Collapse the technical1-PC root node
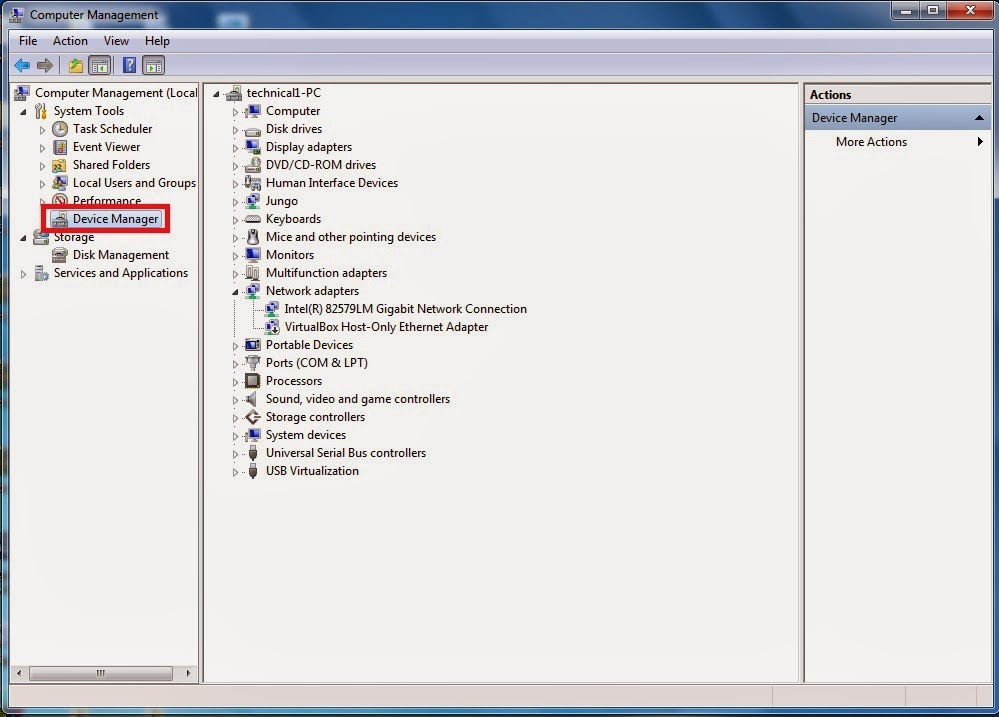This screenshot has width=999, height=717. (216, 94)
